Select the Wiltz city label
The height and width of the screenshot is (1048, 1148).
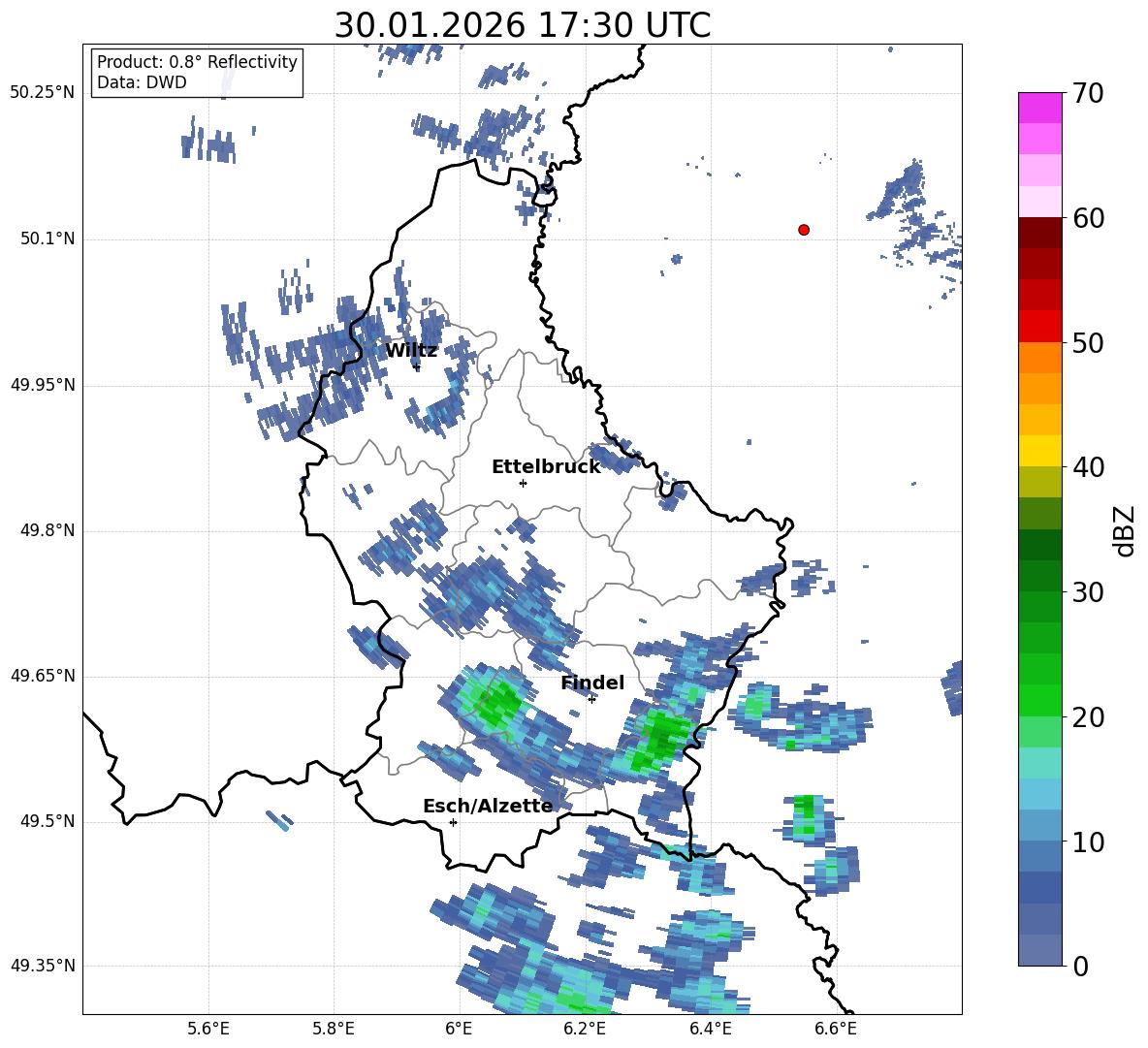click(411, 351)
